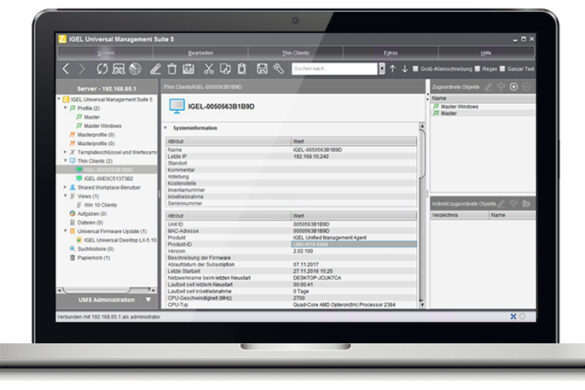The width and height of the screenshot is (585, 390).
Task: Click the up arrow next to search field
Action: tap(392, 69)
